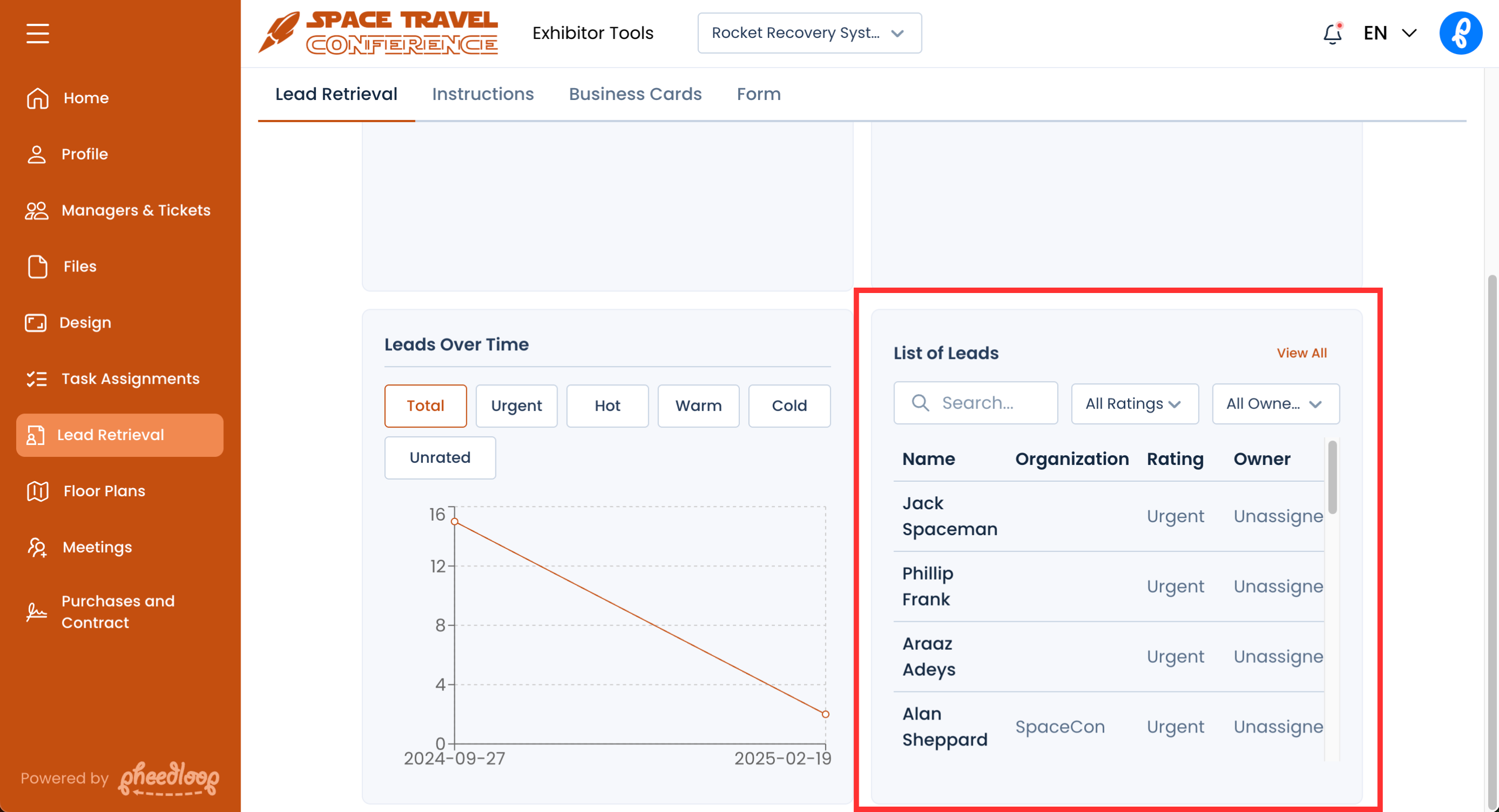Click the chart data point at 2024-09-27
Screen dimensions: 1499x812
[455, 522]
